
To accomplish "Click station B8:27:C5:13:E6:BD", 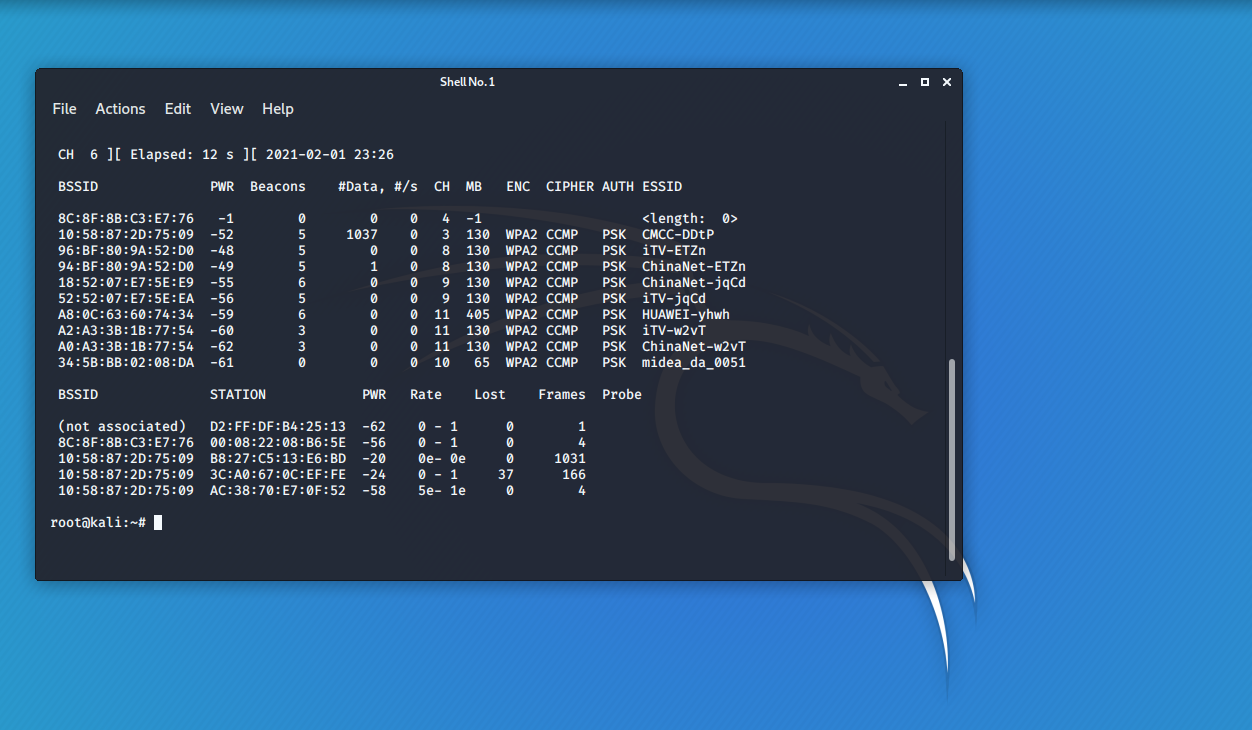I will click(x=278, y=459).
